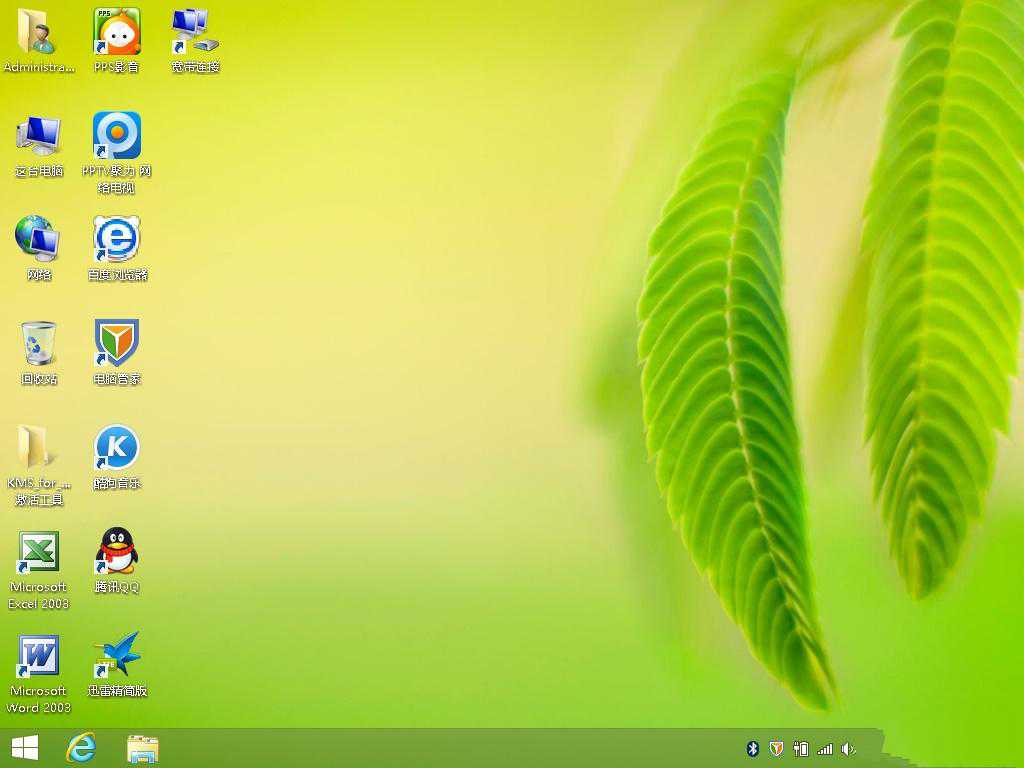Select the 这台电脑 (This PC) icon
Image resolution: width=1024 pixels, height=768 pixels.
coord(38,137)
